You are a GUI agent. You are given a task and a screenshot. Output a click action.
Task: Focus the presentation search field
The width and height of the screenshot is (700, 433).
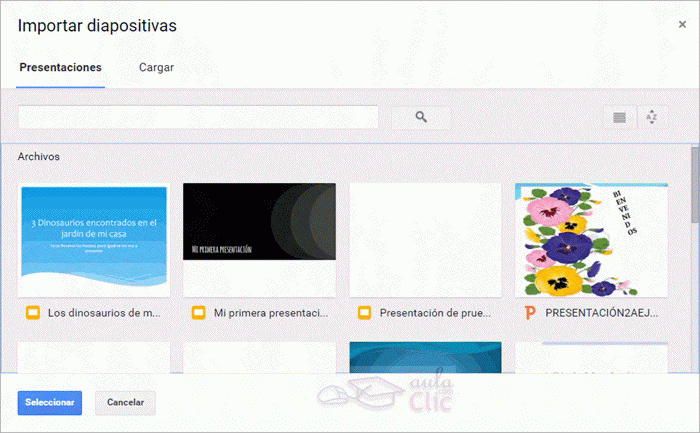198,117
